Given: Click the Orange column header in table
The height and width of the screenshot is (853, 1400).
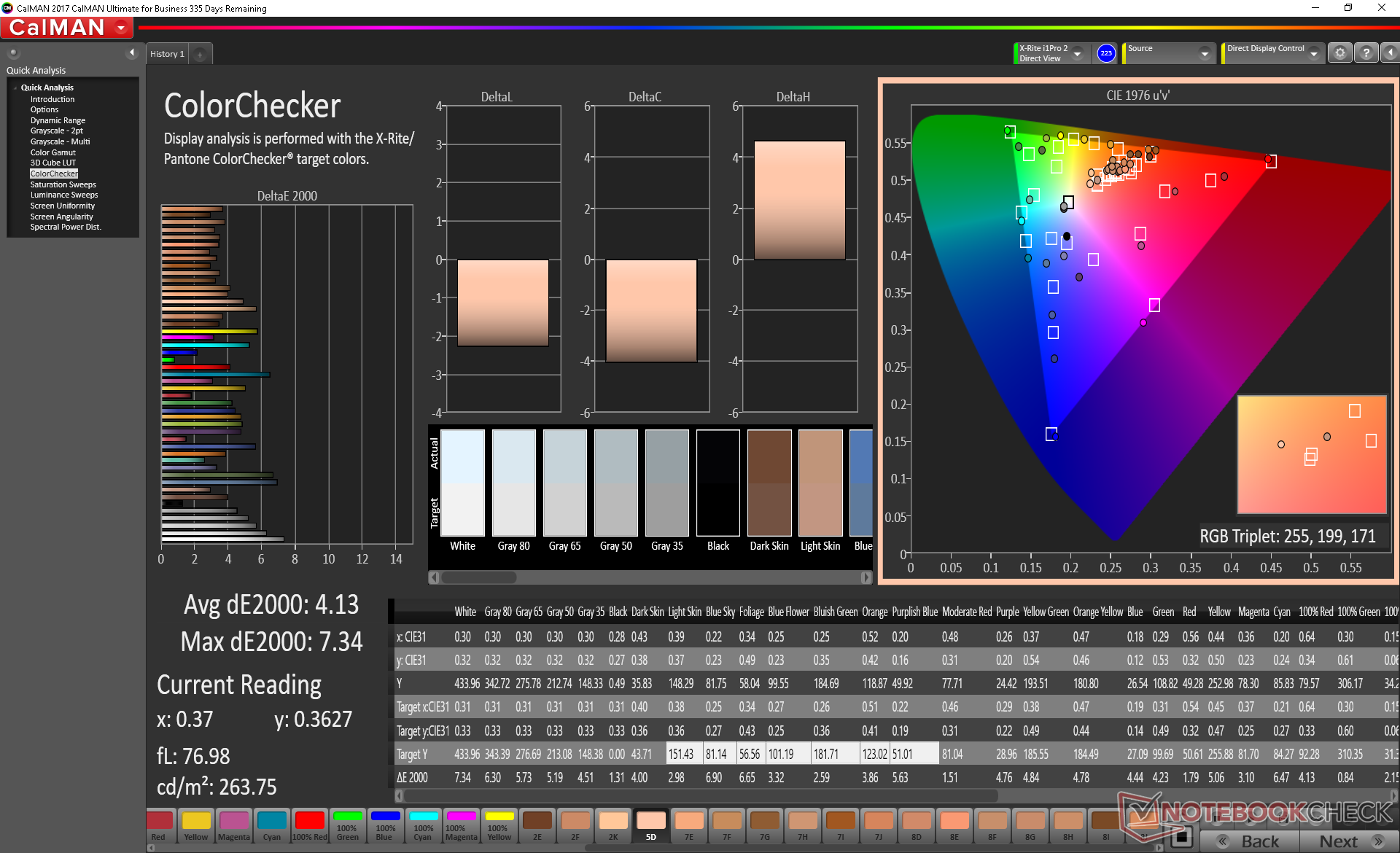Looking at the screenshot, I should tap(874, 612).
